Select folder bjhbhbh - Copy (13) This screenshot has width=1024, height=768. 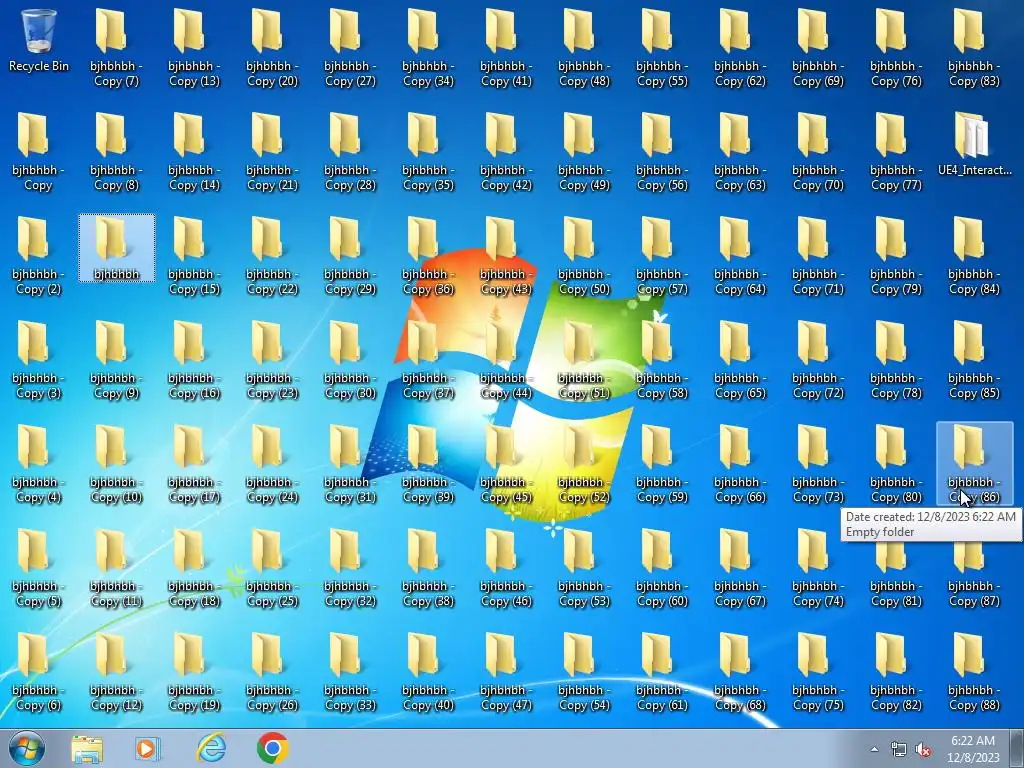click(194, 47)
